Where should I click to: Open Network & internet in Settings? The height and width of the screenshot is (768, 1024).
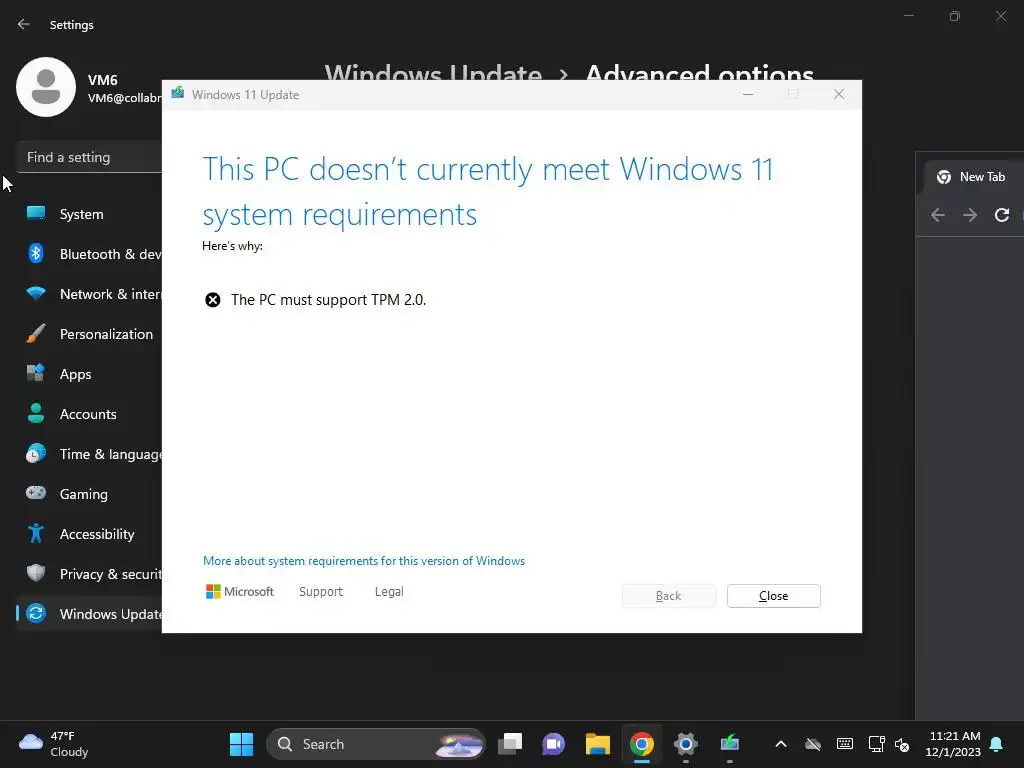pos(89,294)
